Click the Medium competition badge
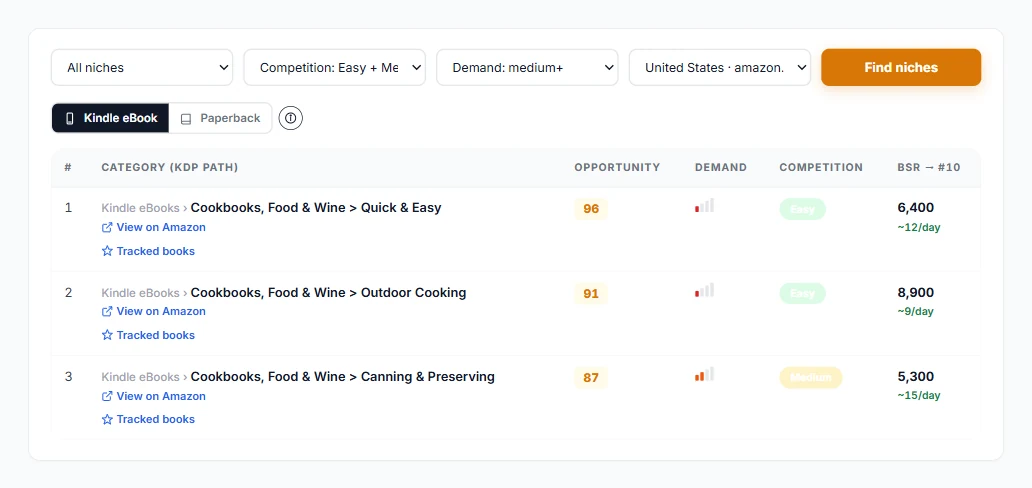Image resolution: width=1032 pixels, height=488 pixels. click(811, 377)
